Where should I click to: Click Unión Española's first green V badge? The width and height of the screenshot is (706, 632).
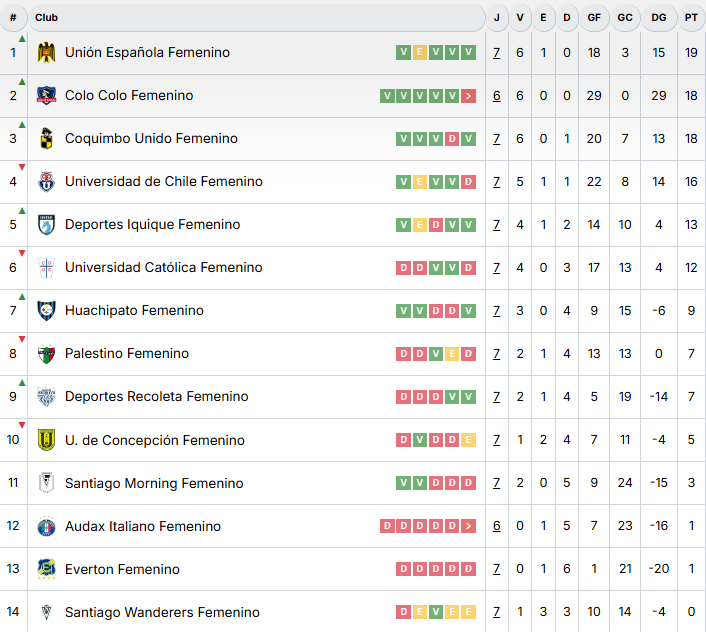(x=403, y=53)
